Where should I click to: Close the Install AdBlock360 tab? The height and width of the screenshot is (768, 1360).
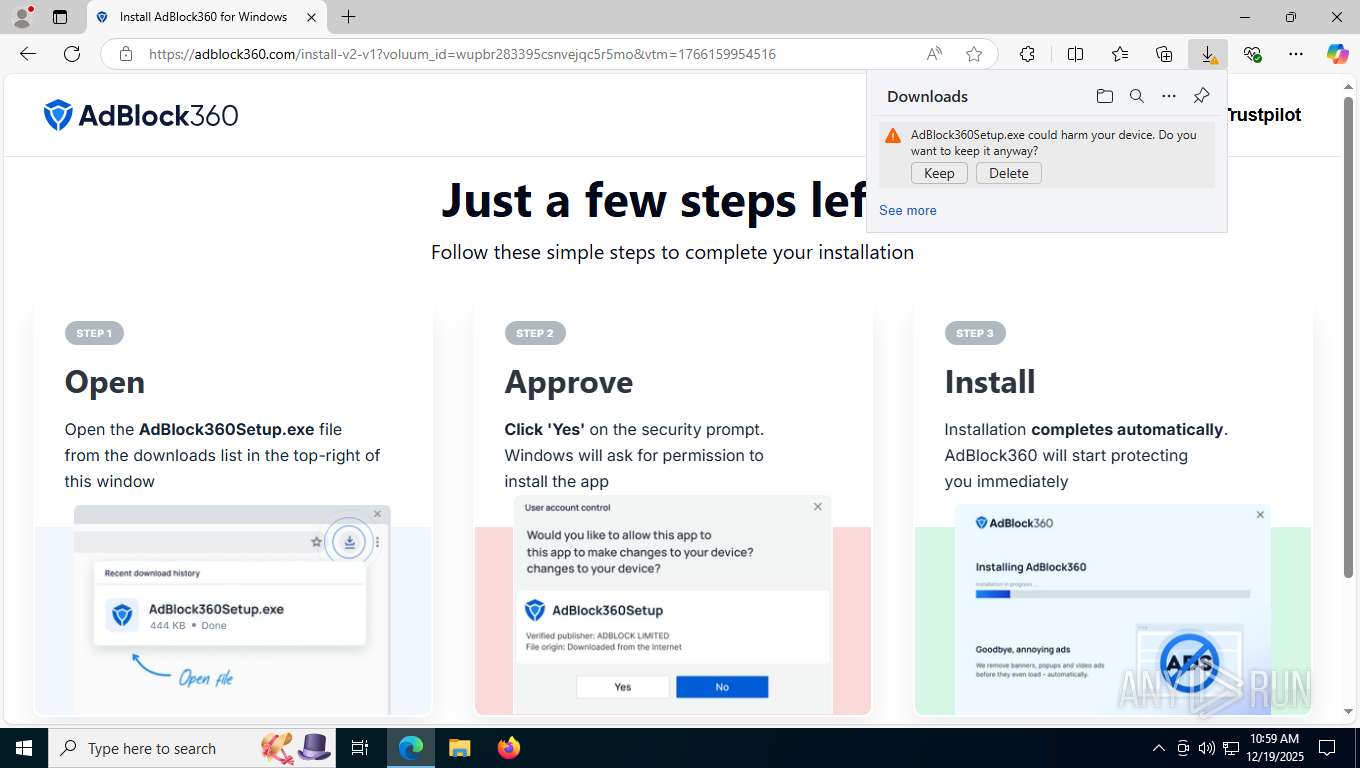[x=311, y=17]
